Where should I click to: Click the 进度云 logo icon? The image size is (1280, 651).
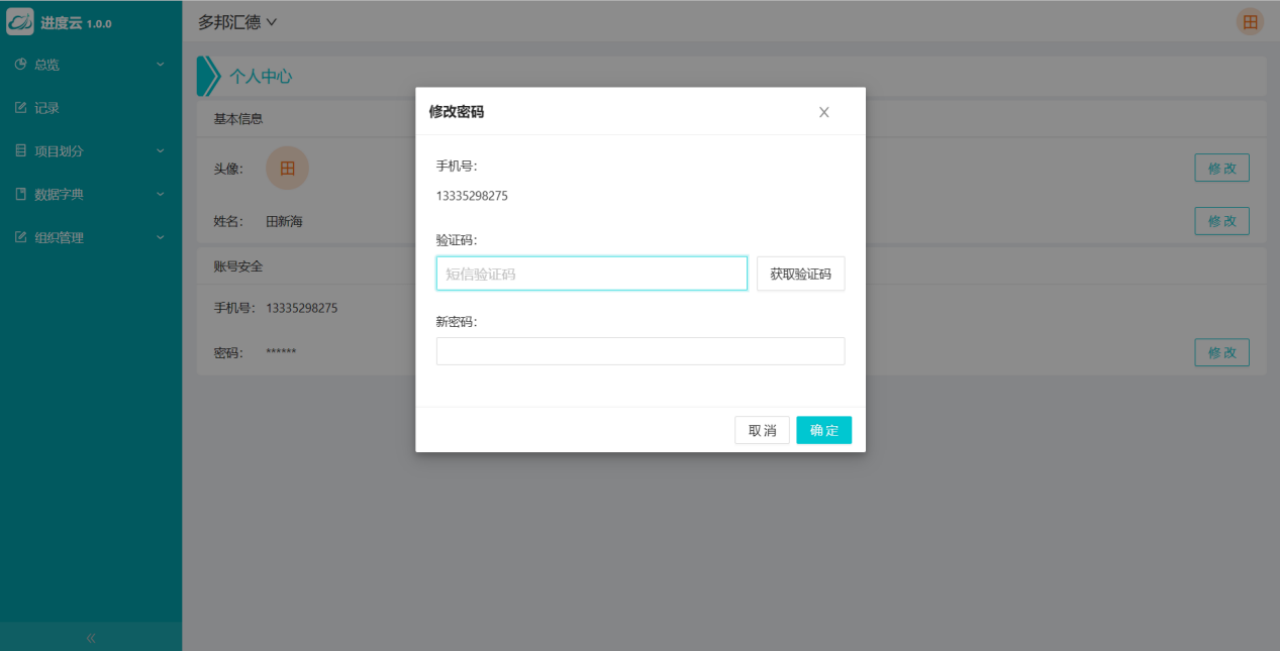tap(20, 21)
